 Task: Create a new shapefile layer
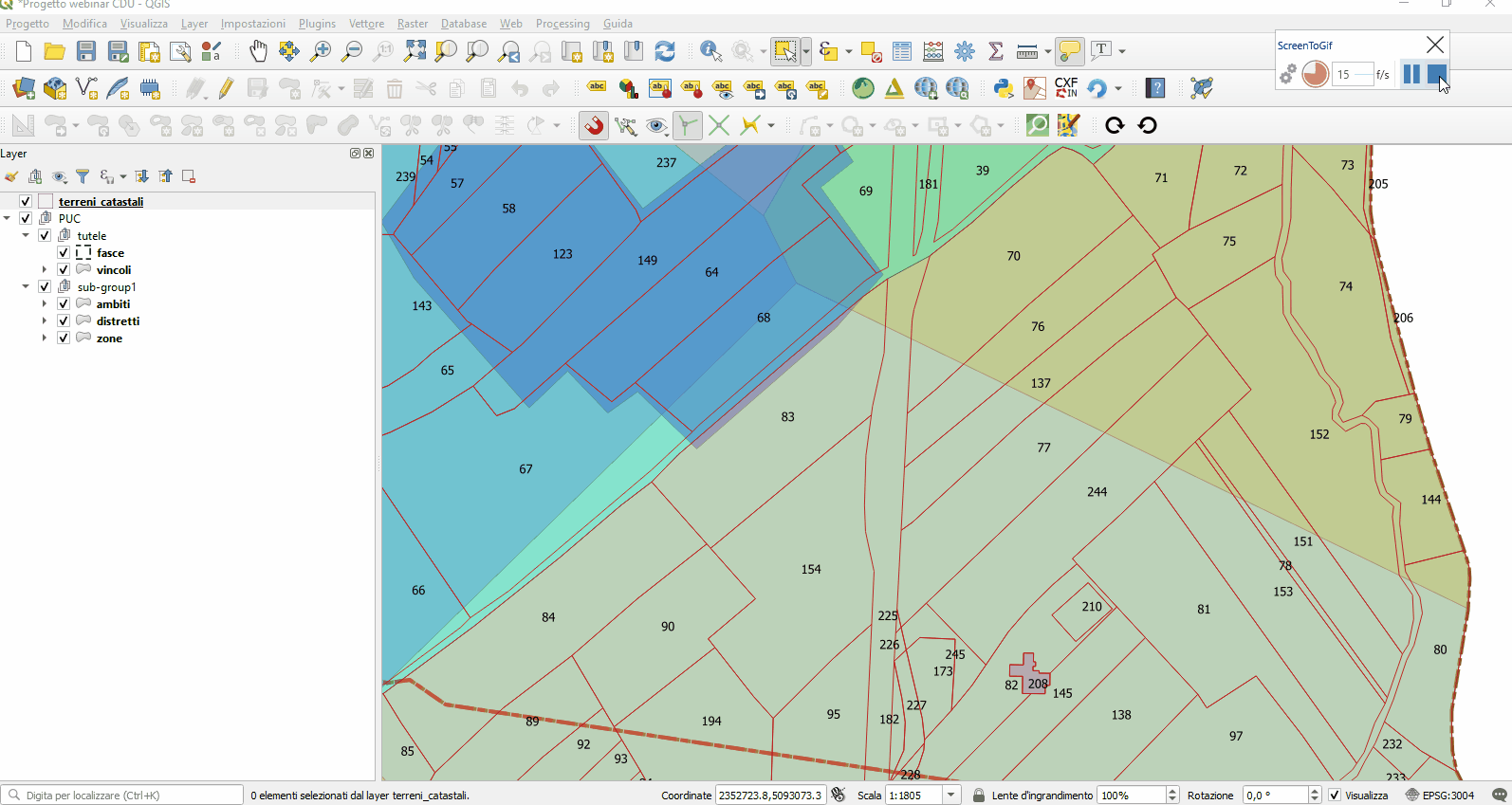click(86, 88)
